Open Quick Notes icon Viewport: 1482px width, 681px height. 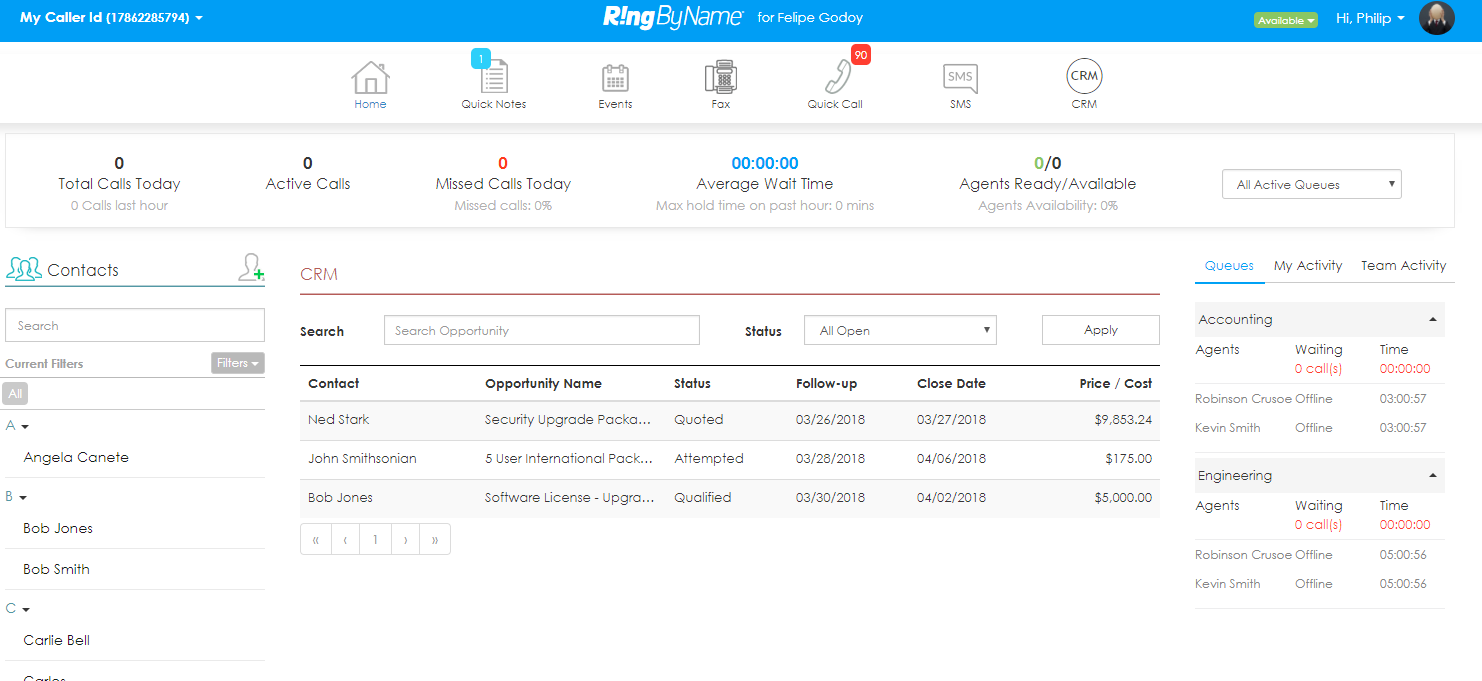[x=494, y=77]
